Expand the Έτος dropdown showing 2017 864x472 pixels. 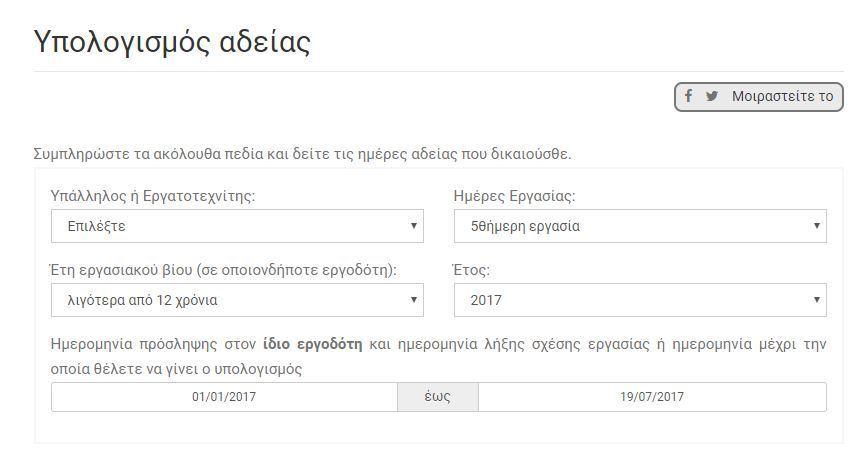pos(640,300)
